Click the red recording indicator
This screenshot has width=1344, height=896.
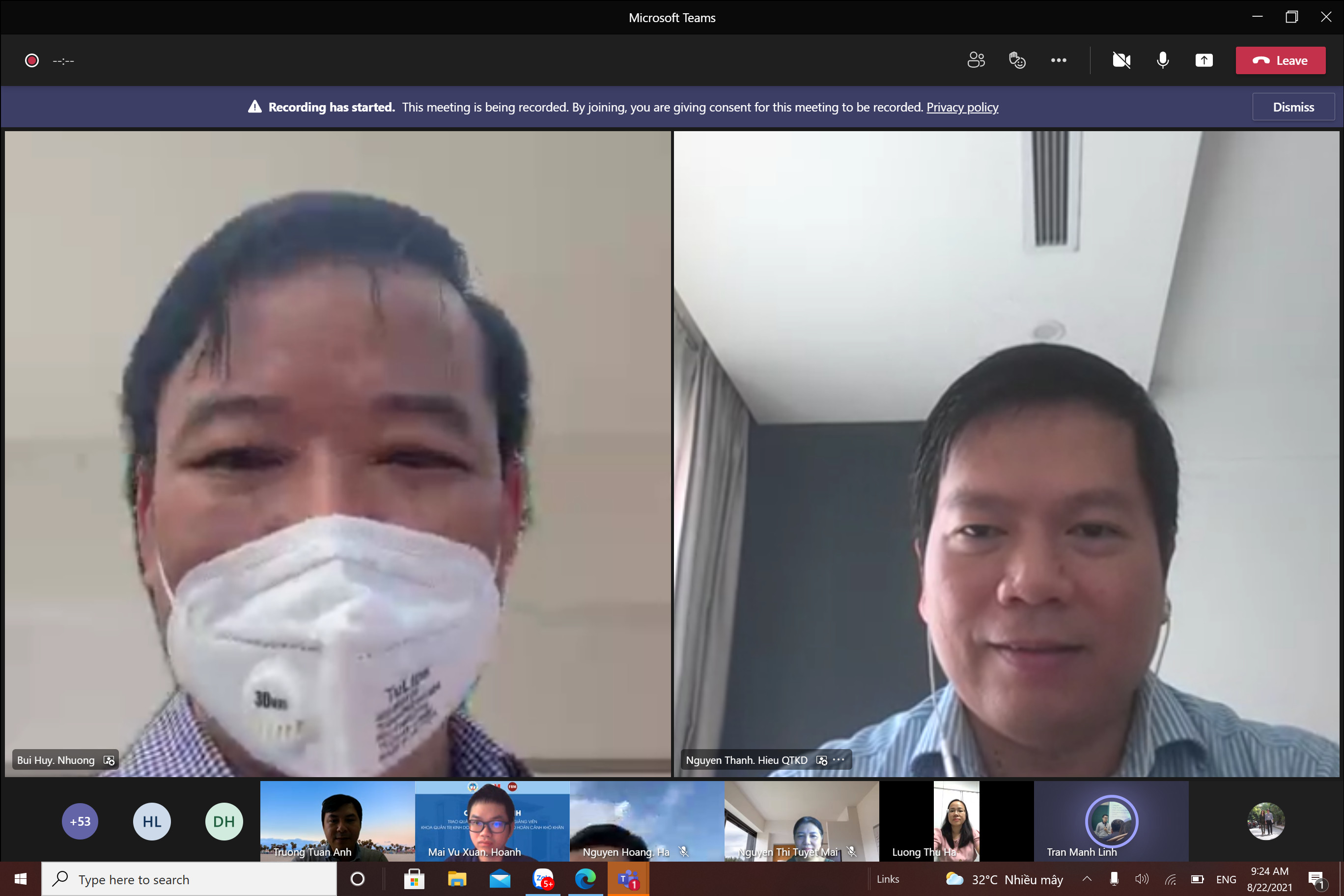(x=32, y=60)
